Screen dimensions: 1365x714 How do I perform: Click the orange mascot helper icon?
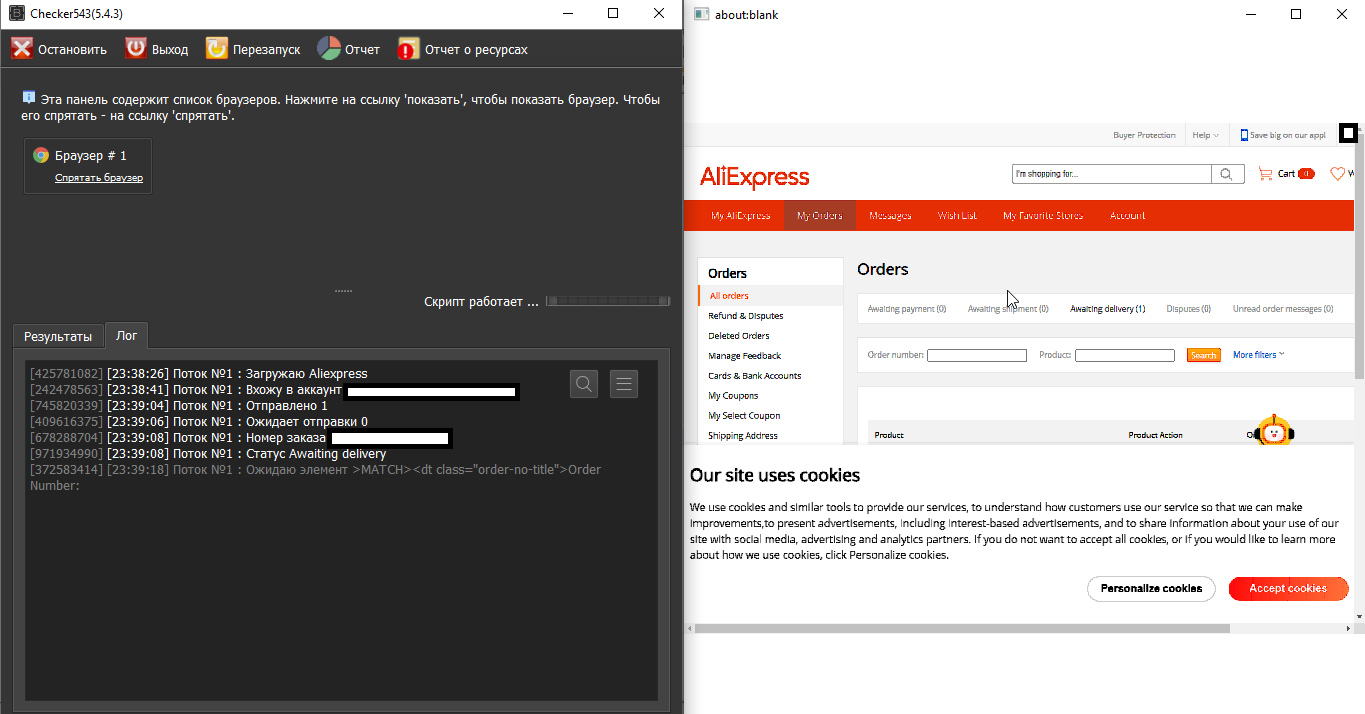(x=1274, y=432)
